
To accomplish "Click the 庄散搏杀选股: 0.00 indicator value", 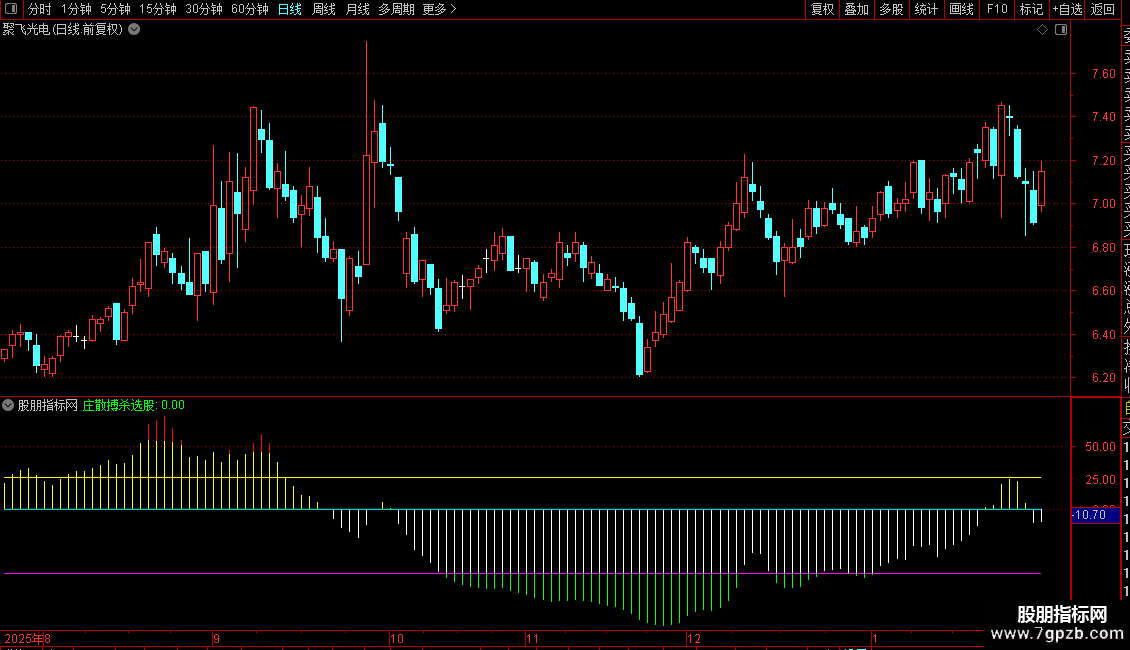I will (133, 405).
